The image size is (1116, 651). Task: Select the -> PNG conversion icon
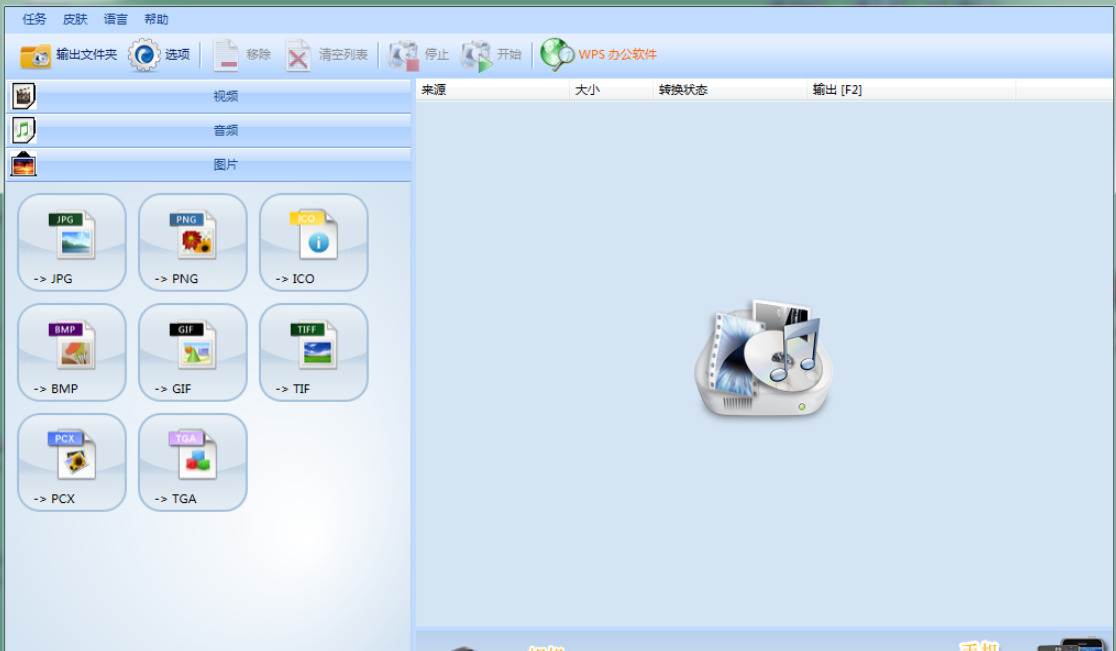tap(193, 243)
